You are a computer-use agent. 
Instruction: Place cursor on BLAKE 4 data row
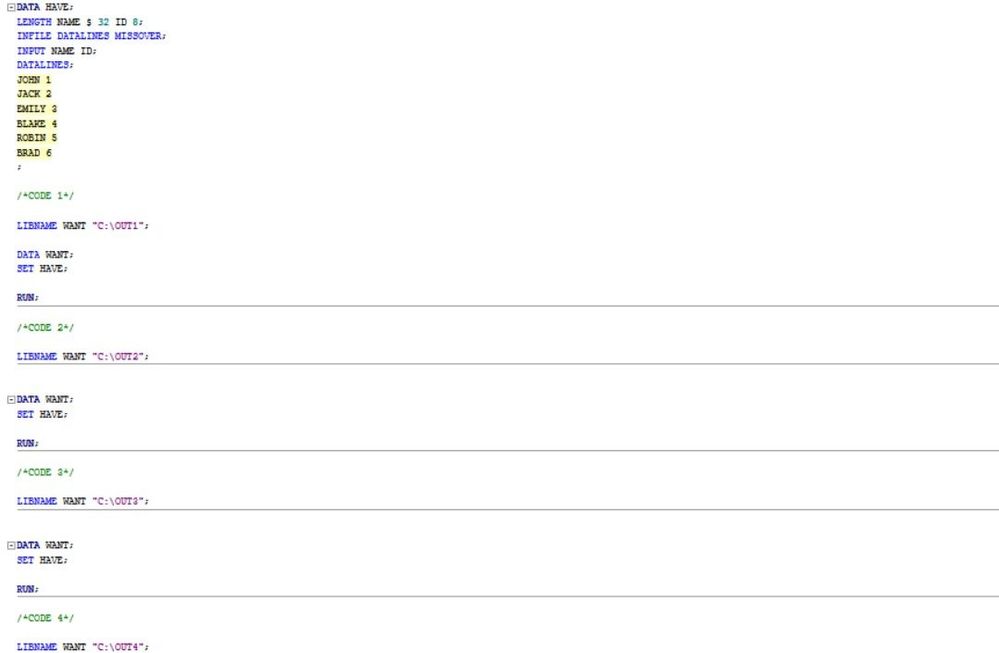pos(37,123)
